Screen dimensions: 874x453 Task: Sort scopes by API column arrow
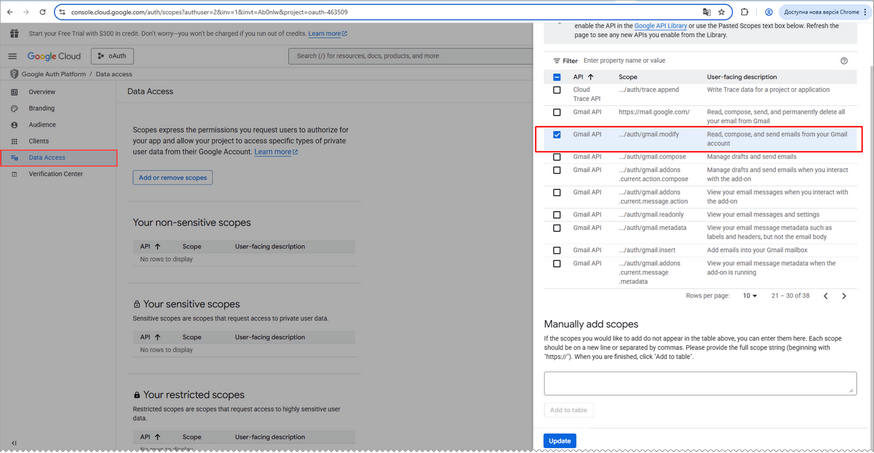tap(590, 77)
